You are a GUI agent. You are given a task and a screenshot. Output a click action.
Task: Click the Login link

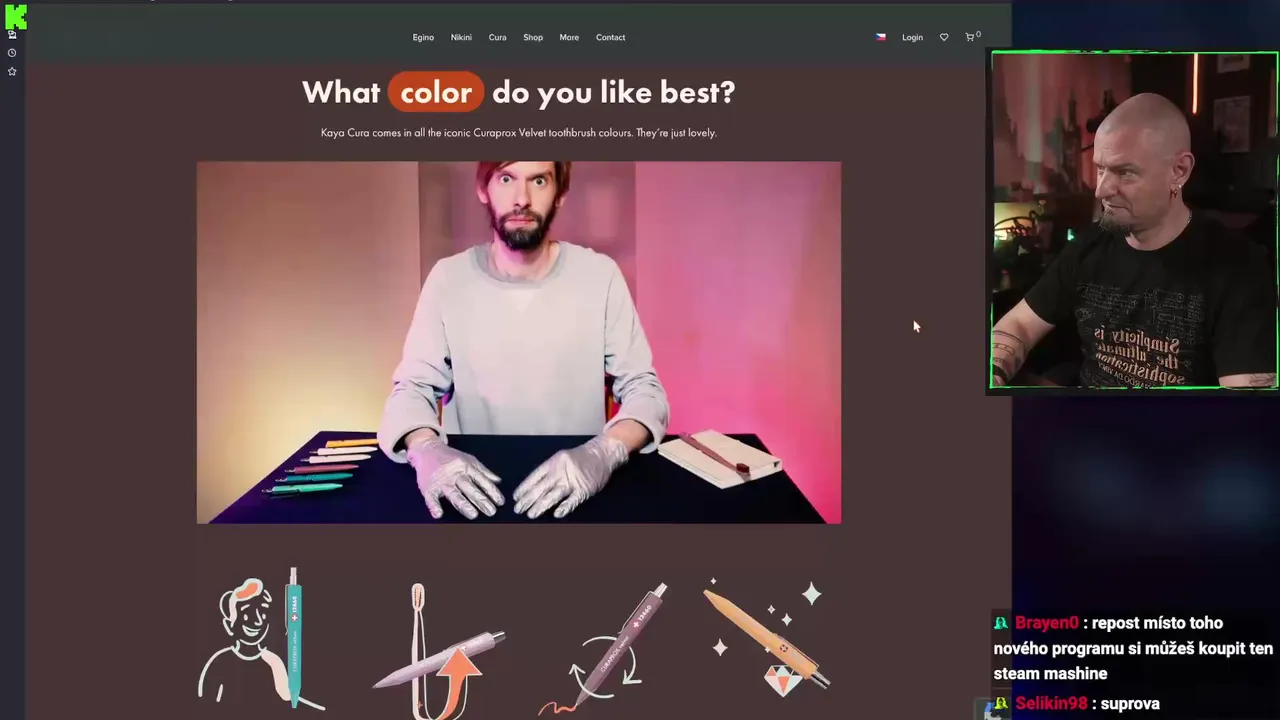[x=912, y=37]
